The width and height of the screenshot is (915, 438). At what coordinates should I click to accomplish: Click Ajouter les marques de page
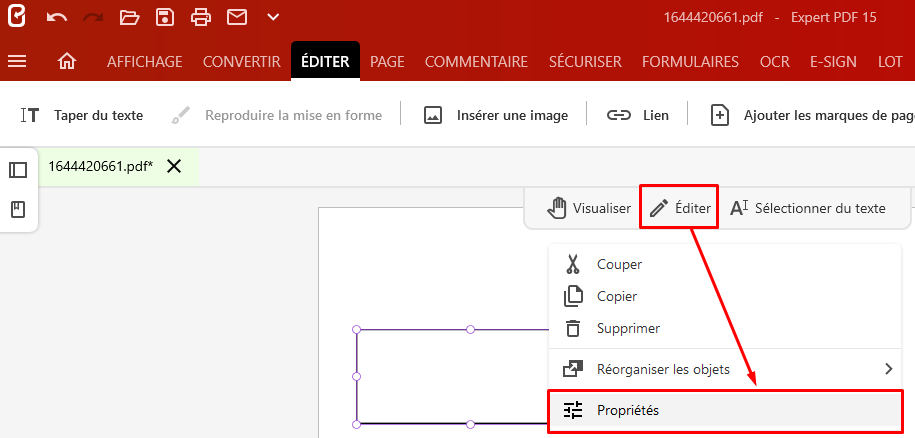pyautogui.click(x=812, y=115)
